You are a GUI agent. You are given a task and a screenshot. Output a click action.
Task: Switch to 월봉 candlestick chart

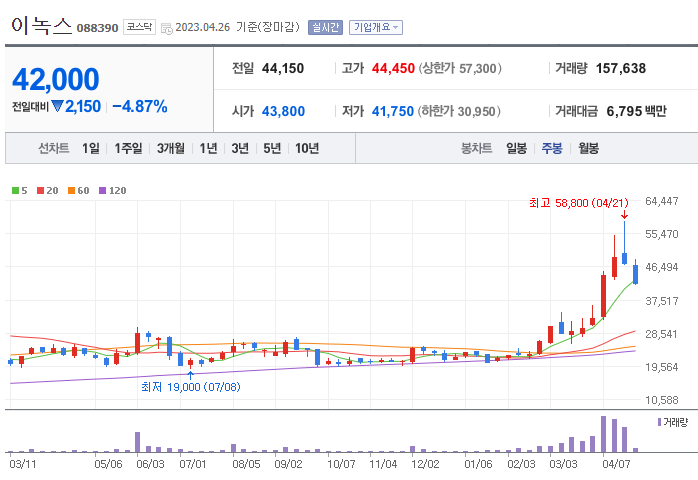tap(588, 148)
